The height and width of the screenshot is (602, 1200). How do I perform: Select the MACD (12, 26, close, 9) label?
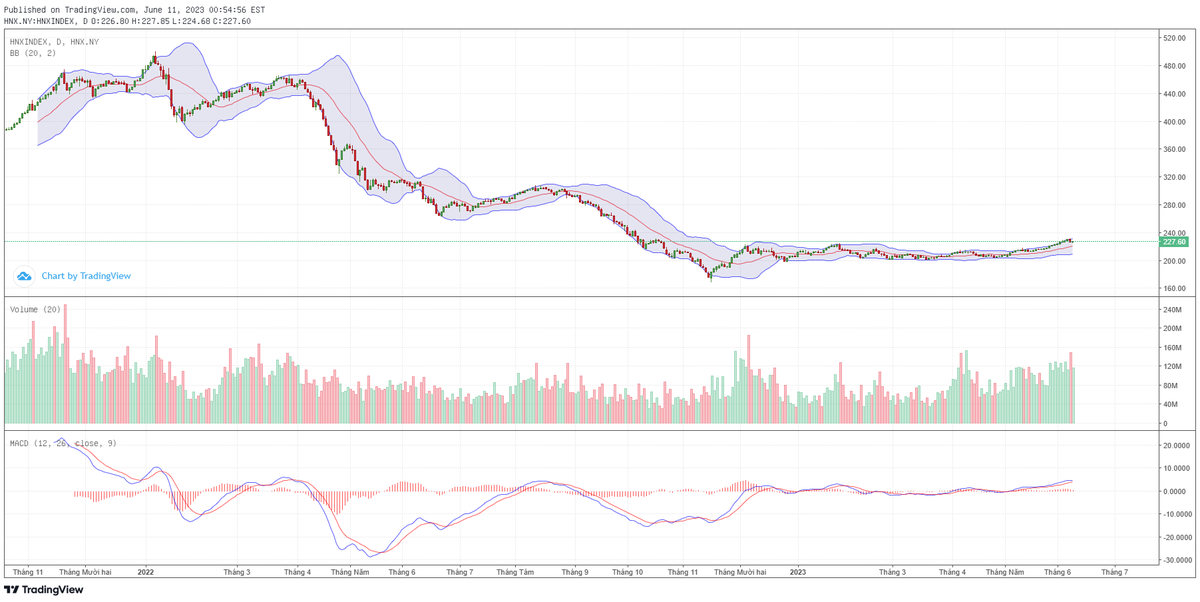(63, 442)
